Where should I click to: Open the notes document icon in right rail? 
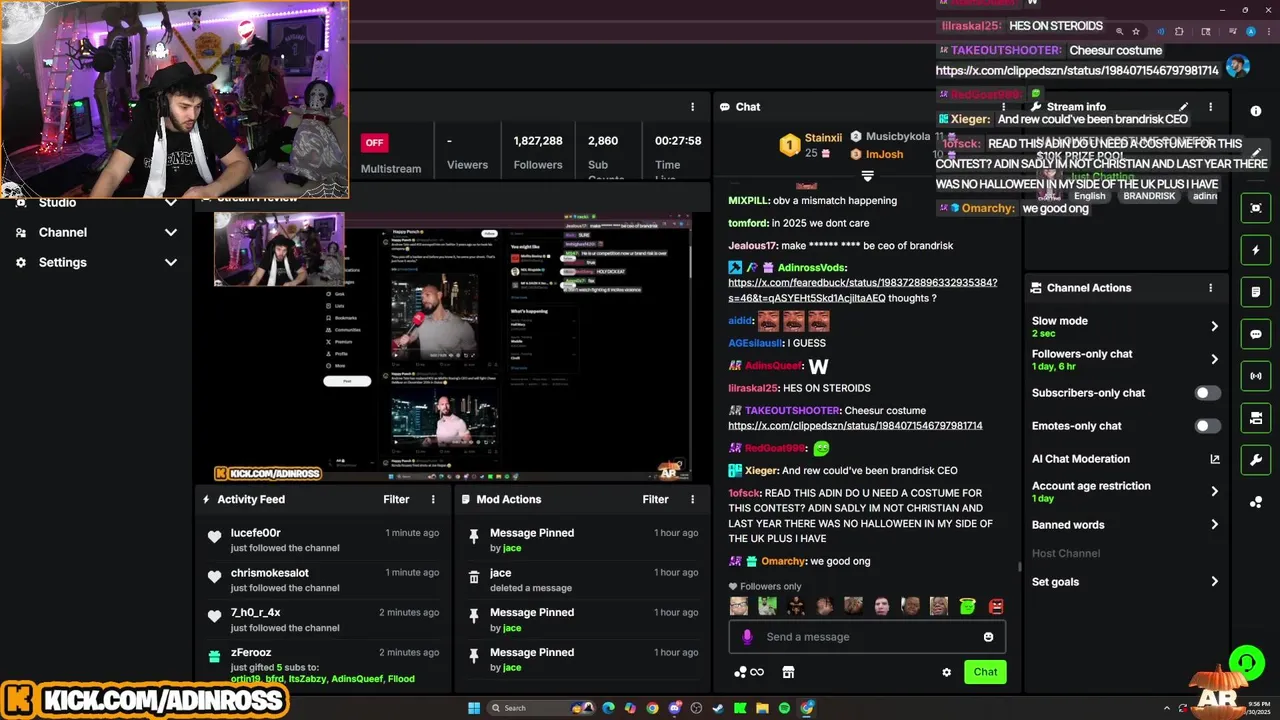click(x=1256, y=292)
